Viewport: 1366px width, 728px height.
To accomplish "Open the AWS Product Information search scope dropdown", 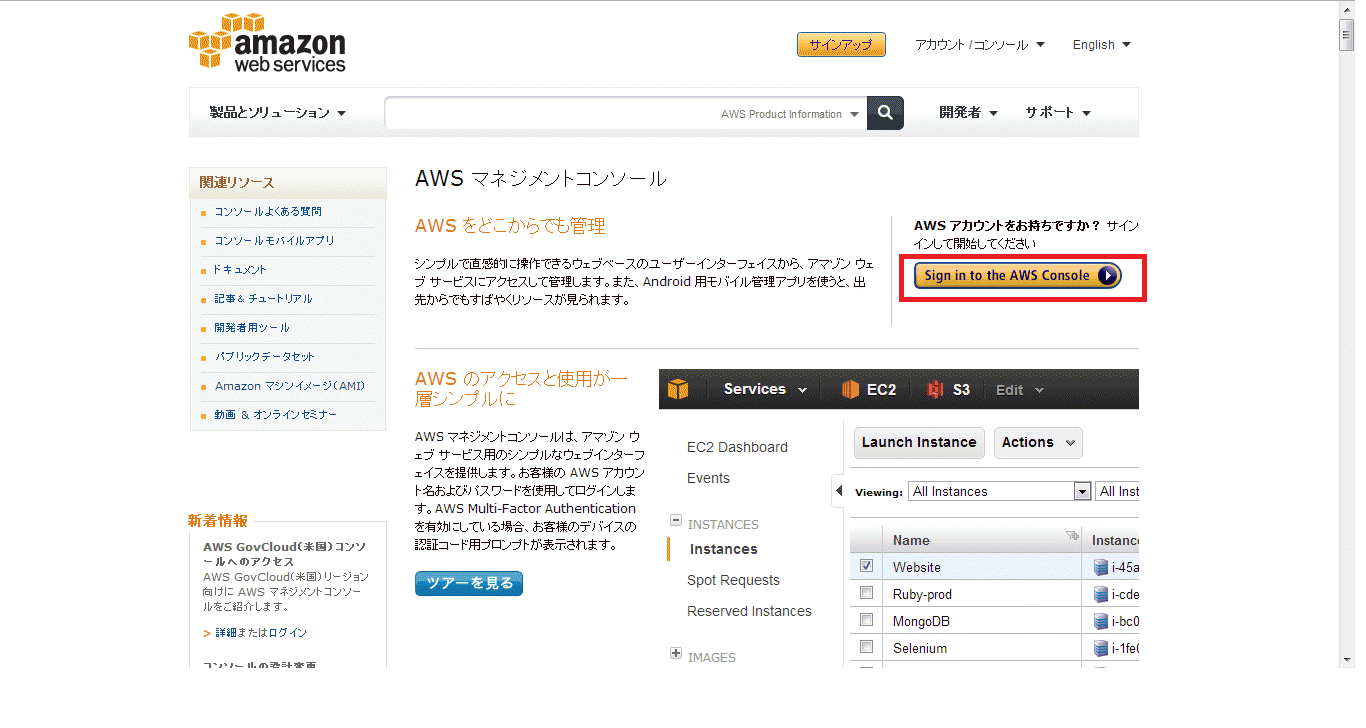I will pyautogui.click(x=789, y=114).
